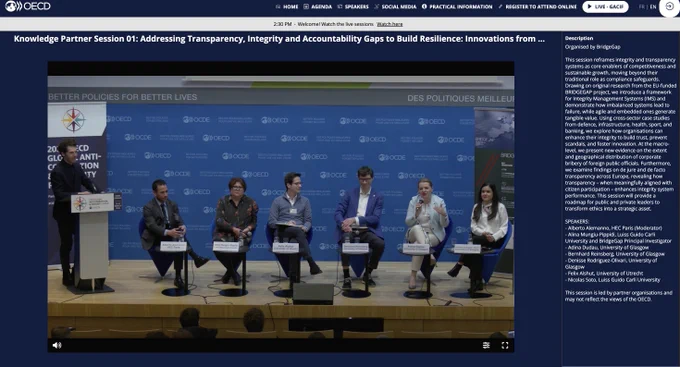
Task: Click the SPEAKERS: heading in description
Action: [577, 221]
